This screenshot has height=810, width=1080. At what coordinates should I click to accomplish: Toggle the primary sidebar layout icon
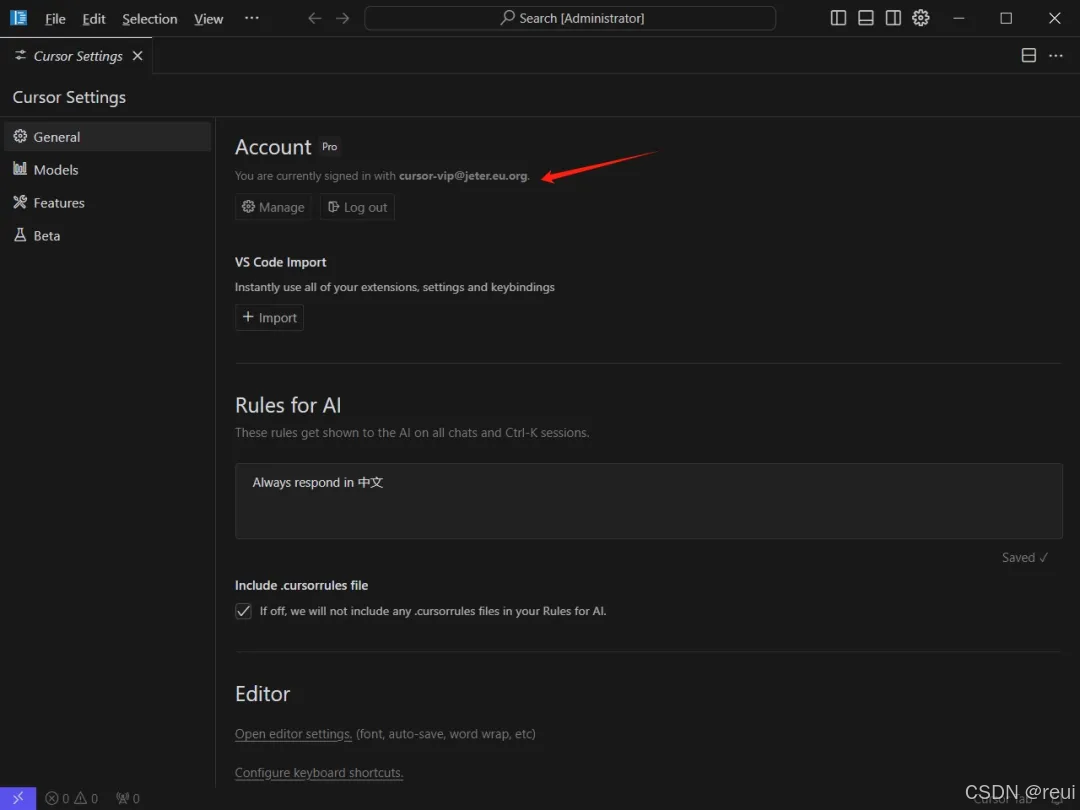coord(838,18)
